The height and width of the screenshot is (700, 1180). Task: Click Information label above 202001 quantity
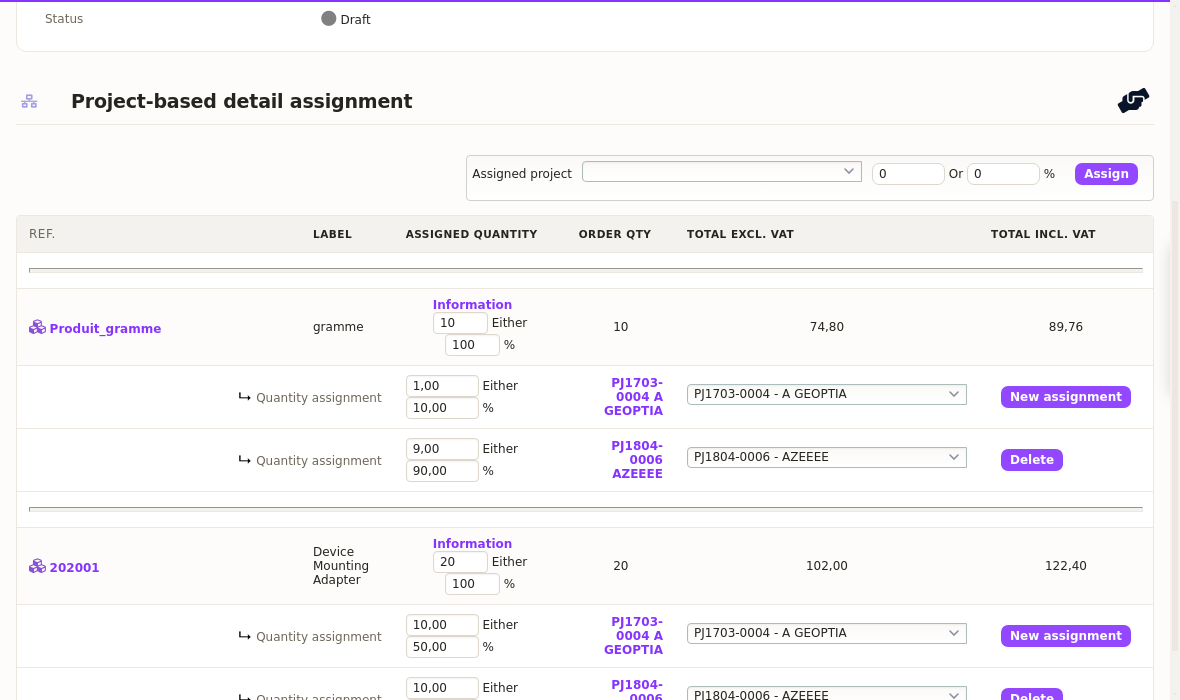pos(472,543)
